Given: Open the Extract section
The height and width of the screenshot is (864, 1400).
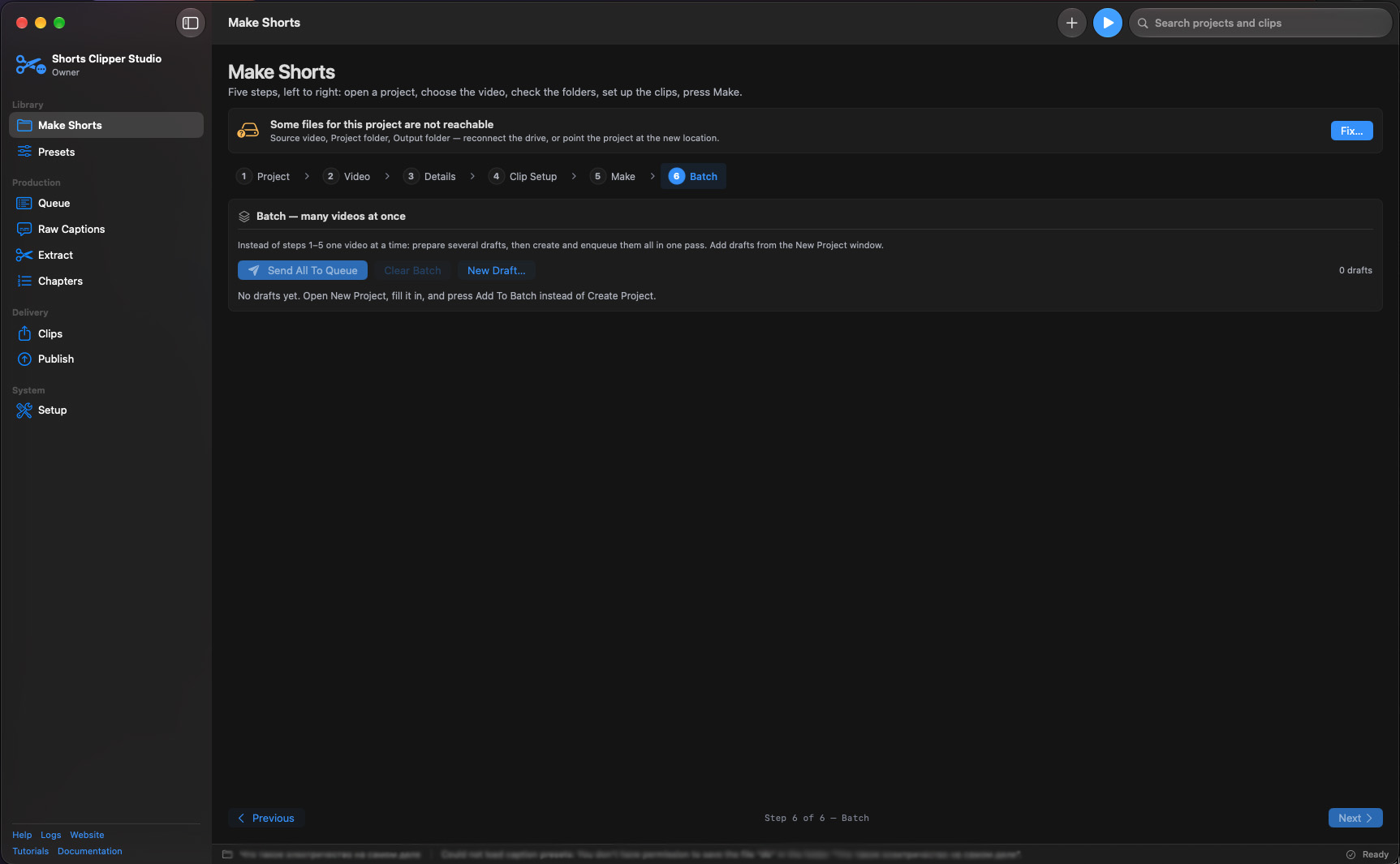Looking at the screenshot, I should pos(106,255).
